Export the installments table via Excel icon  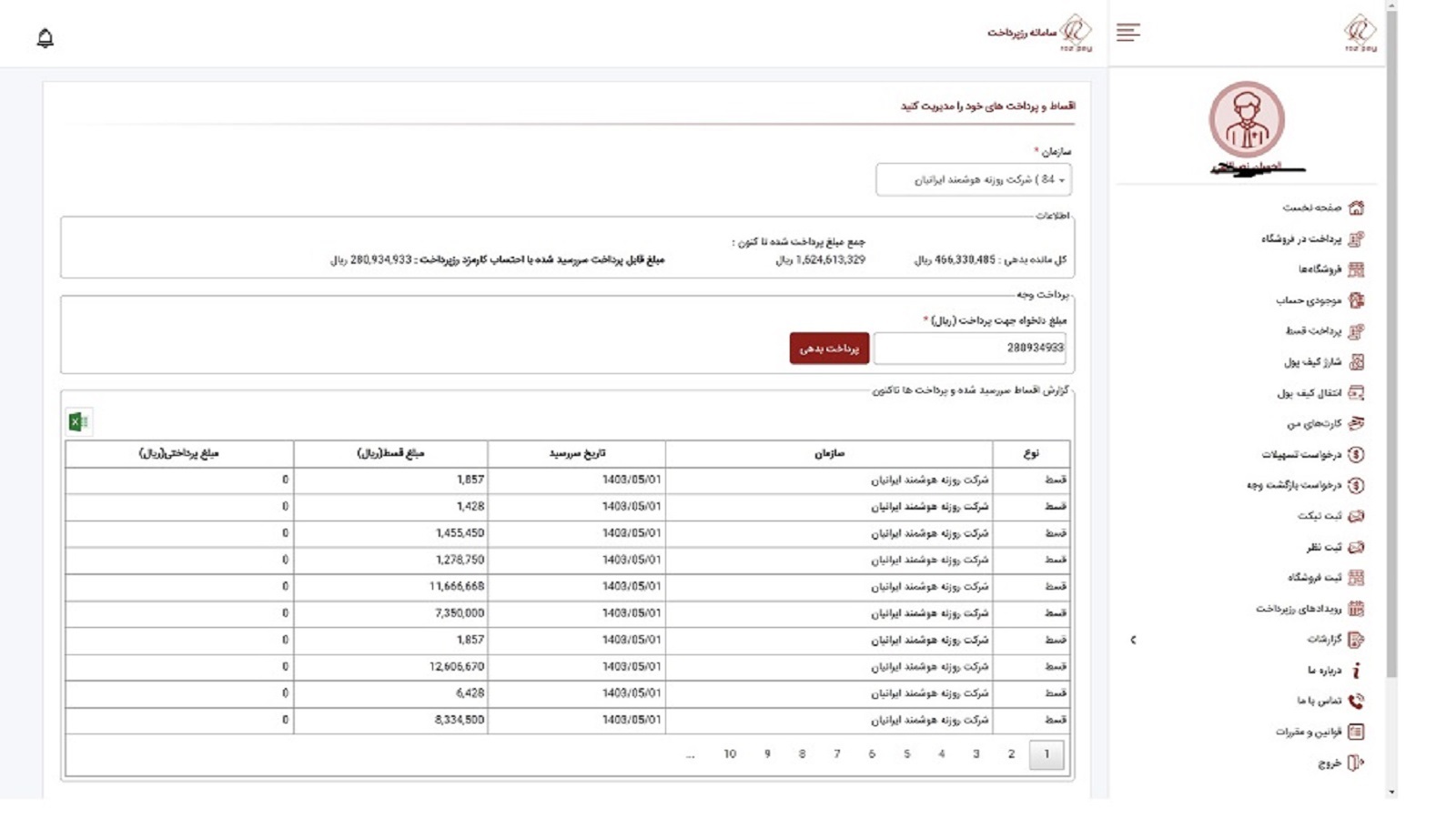(x=77, y=421)
